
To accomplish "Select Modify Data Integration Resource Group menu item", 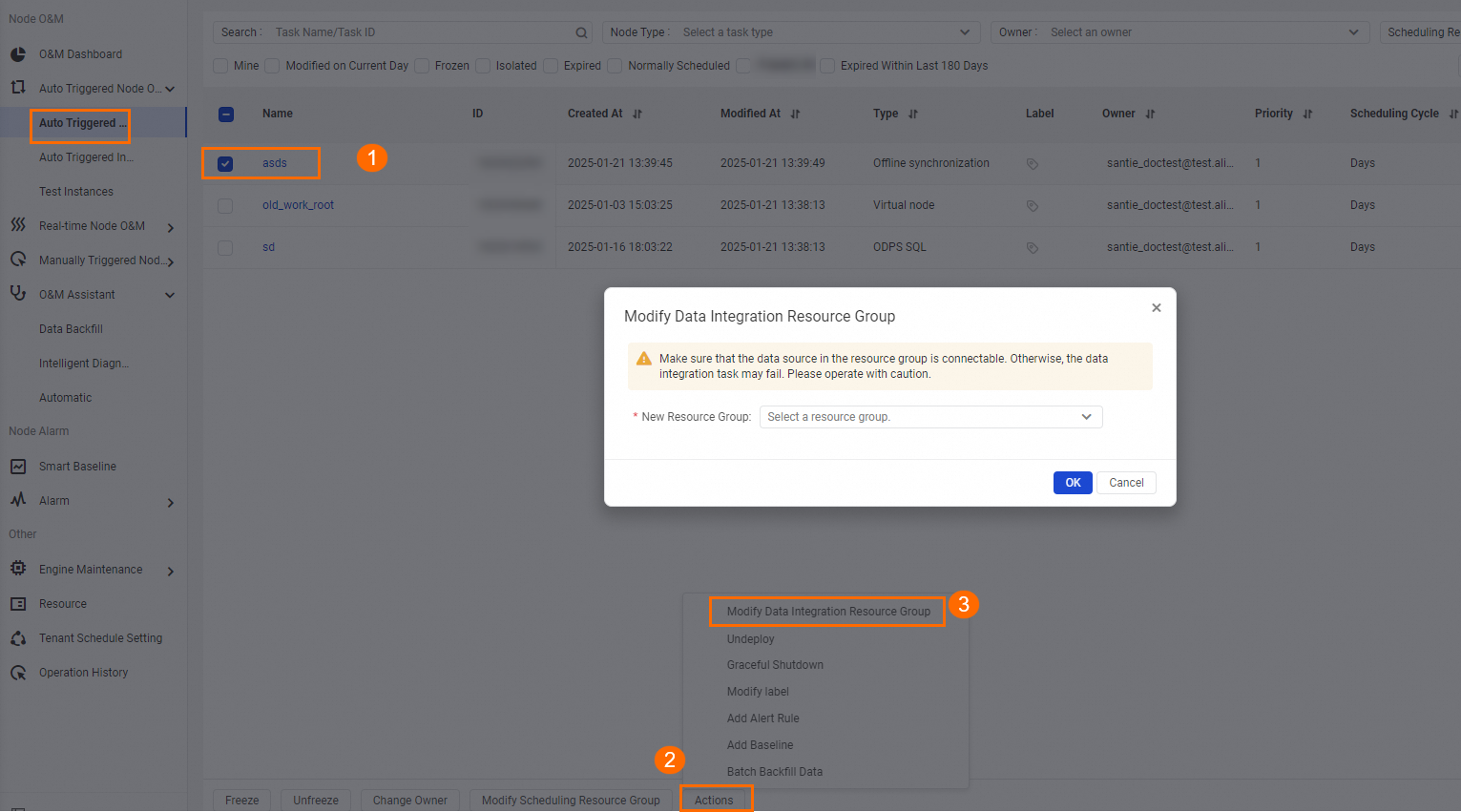I will tap(827, 612).
